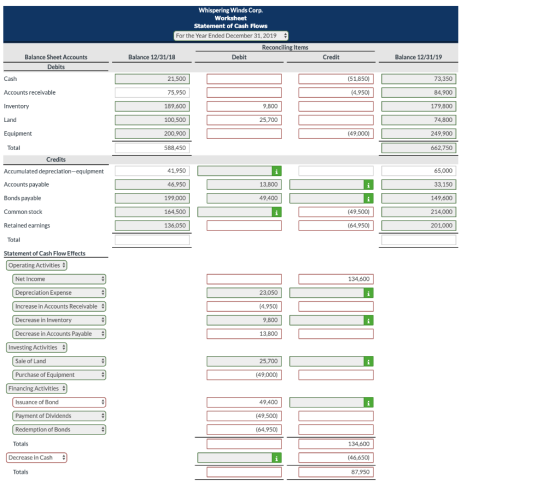Open the Decrease in Accounts Payable dropdown
Image resolution: width=560 pixels, height=489 pixels.
tap(59, 334)
